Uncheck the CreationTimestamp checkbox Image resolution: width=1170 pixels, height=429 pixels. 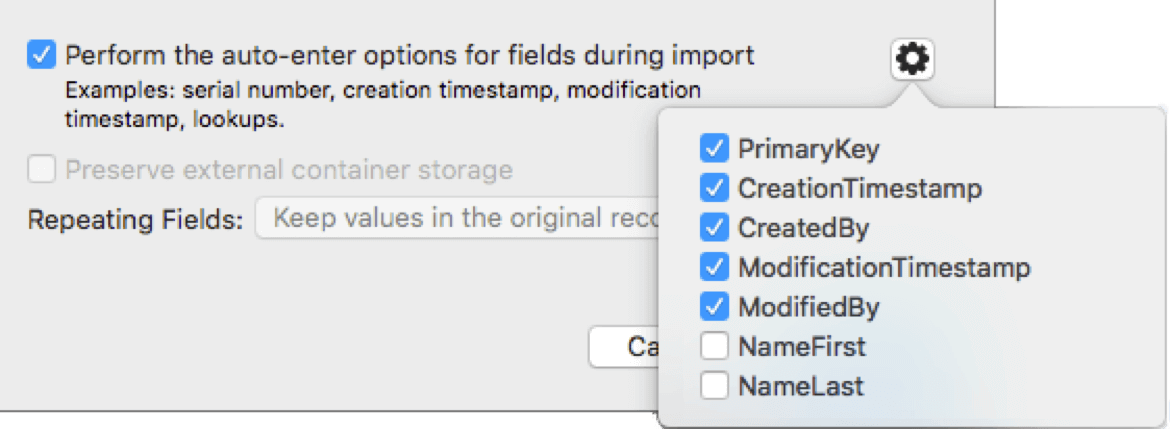click(714, 188)
